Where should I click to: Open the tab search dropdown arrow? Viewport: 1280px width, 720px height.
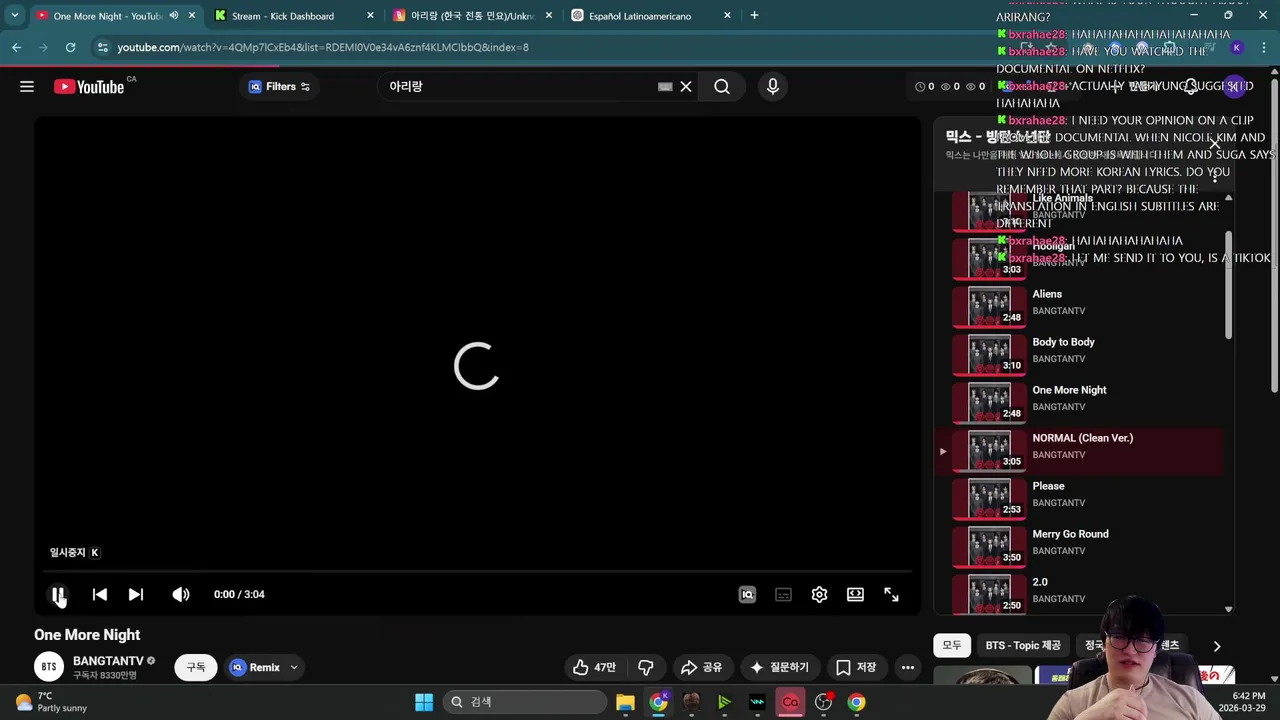[14, 15]
